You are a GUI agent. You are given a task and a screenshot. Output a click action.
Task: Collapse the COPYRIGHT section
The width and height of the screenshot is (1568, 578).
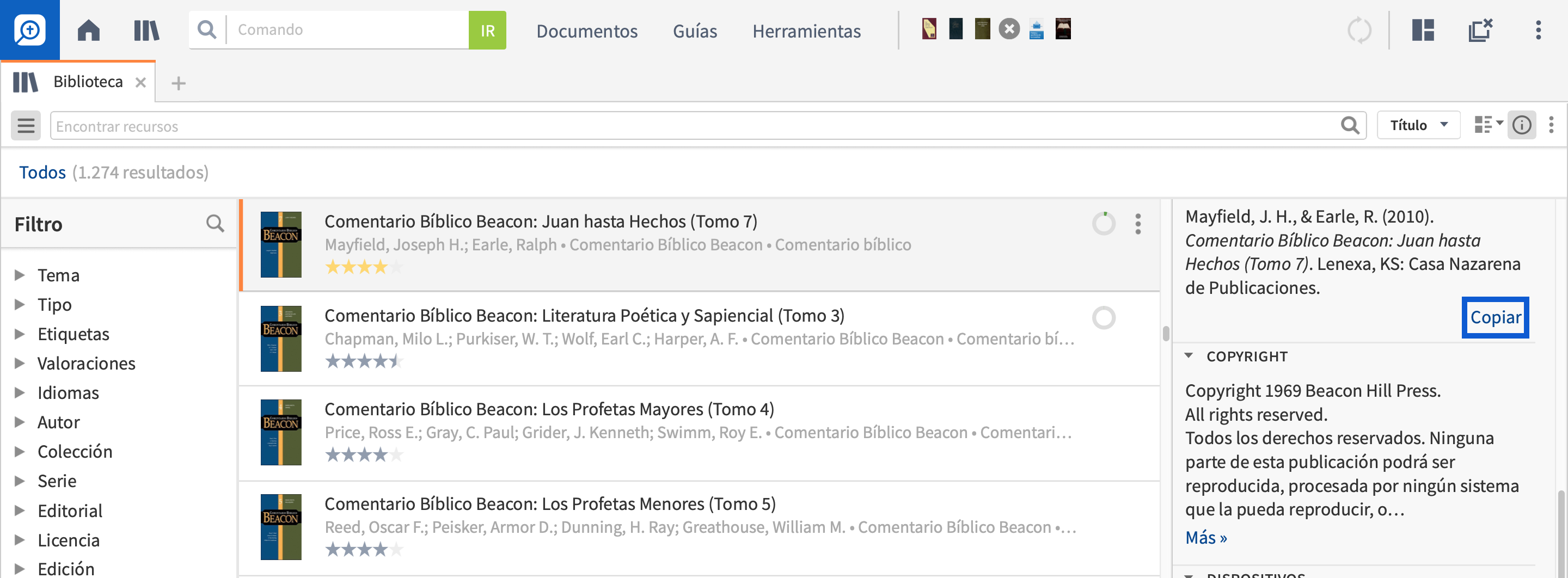point(1189,356)
